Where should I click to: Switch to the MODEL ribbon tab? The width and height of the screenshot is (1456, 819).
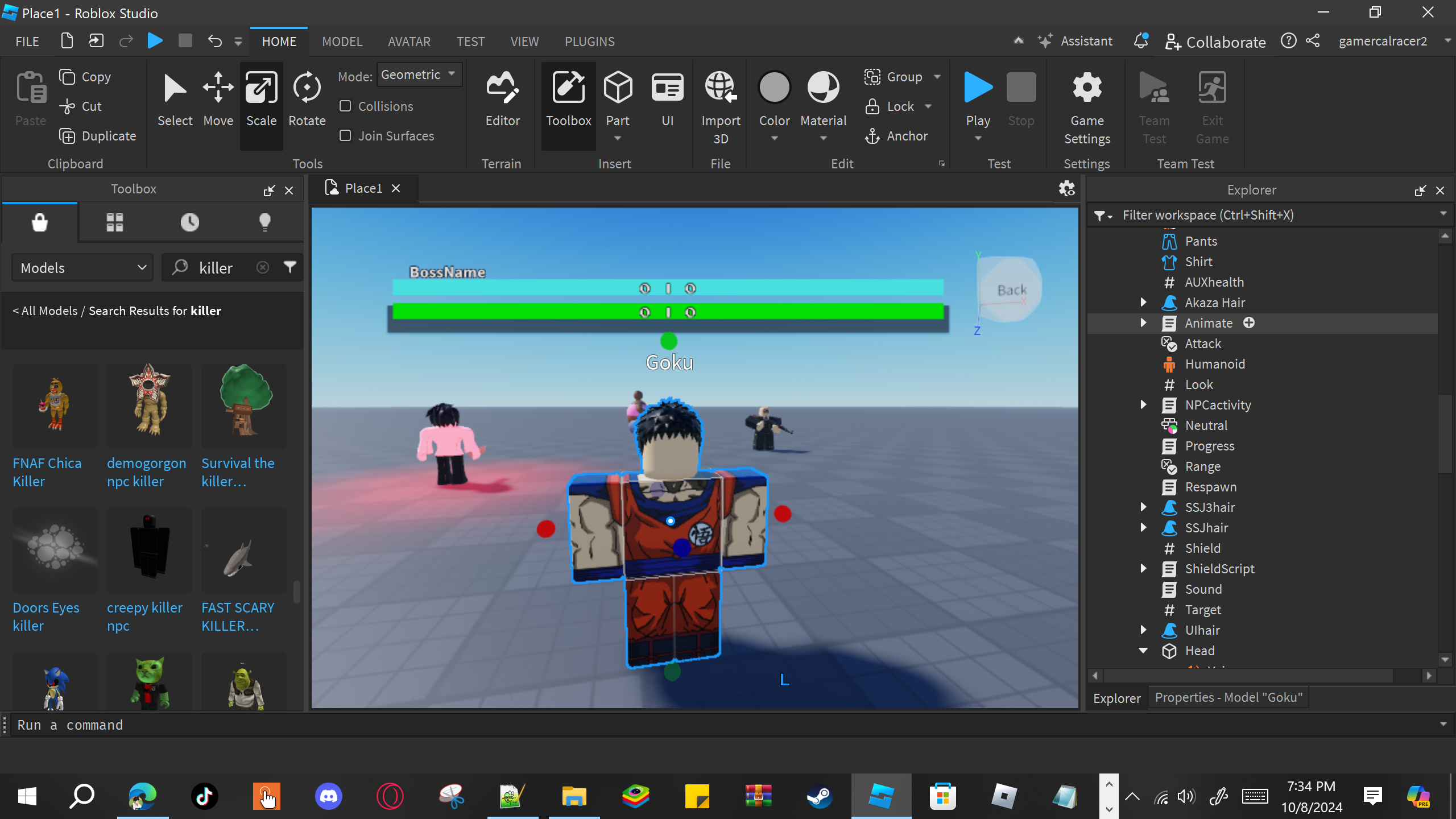click(342, 42)
